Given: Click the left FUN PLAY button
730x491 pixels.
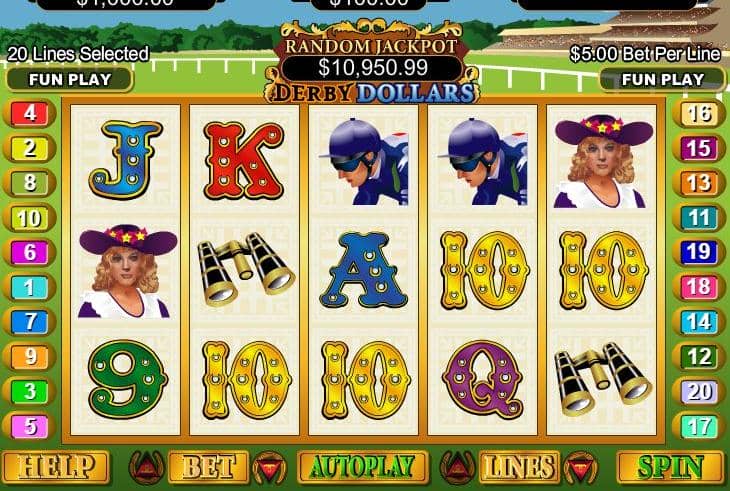Looking at the screenshot, I should tap(70, 80).
